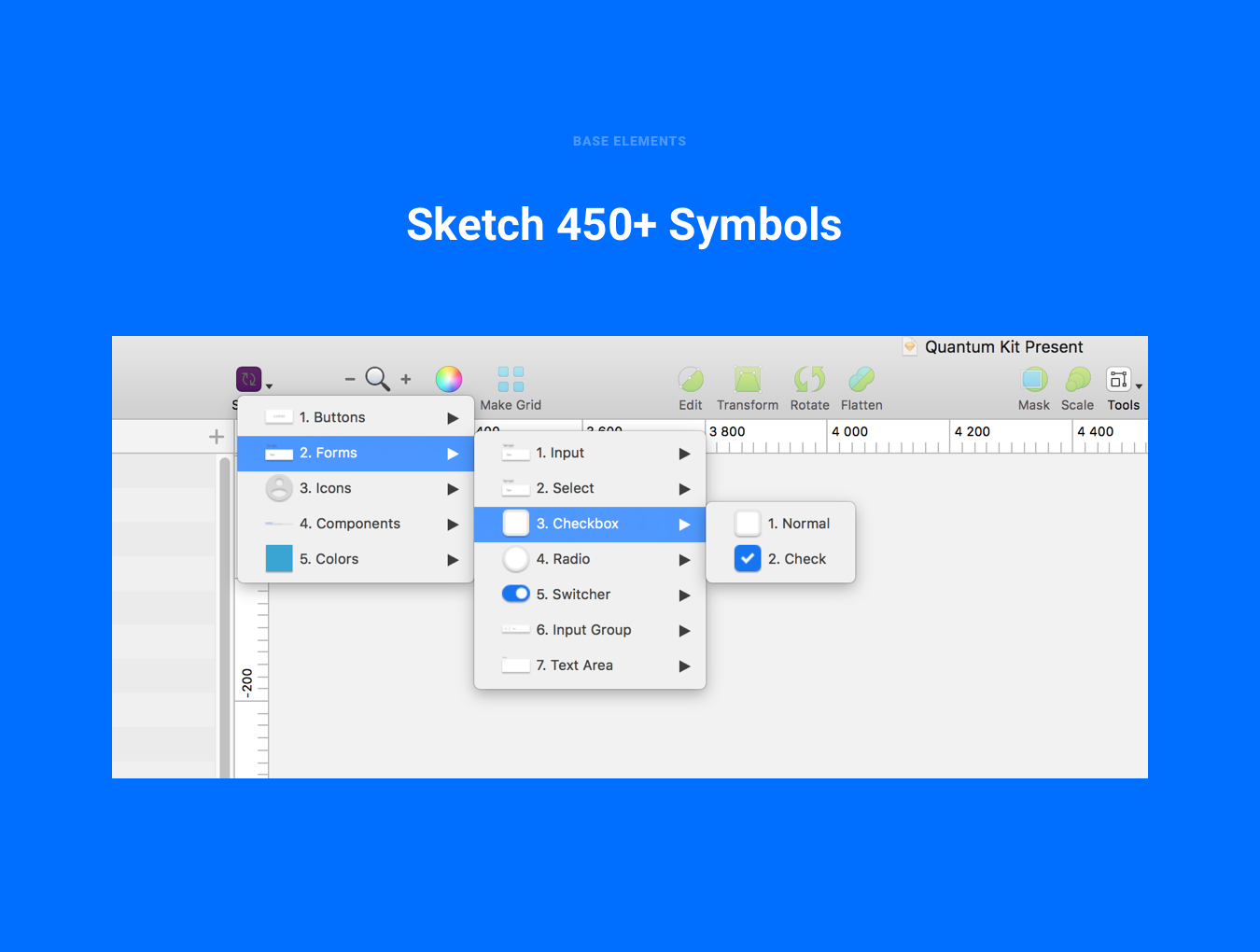Image resolution: width=1260 pixels, height=952 pixels.
Task: Click the Mask tool icon
Action: pyautogui.click(x=1034, y=379)
